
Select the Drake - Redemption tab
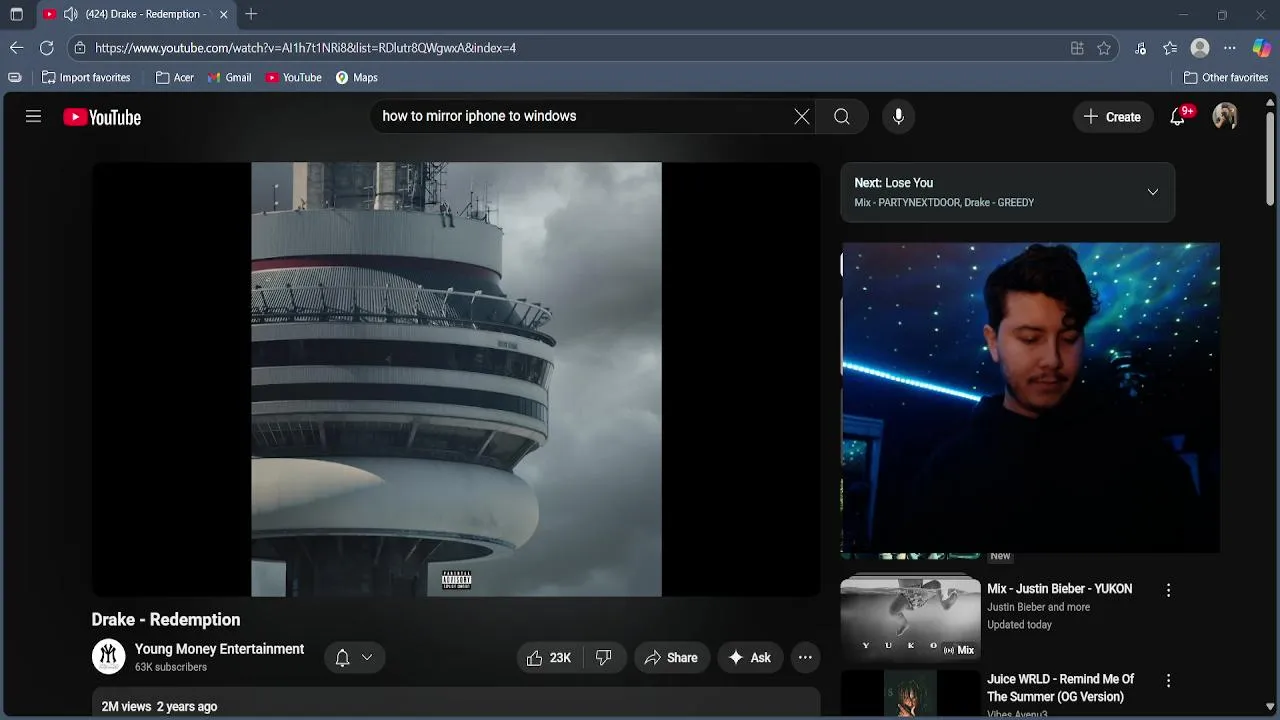[x=137, y=14]
